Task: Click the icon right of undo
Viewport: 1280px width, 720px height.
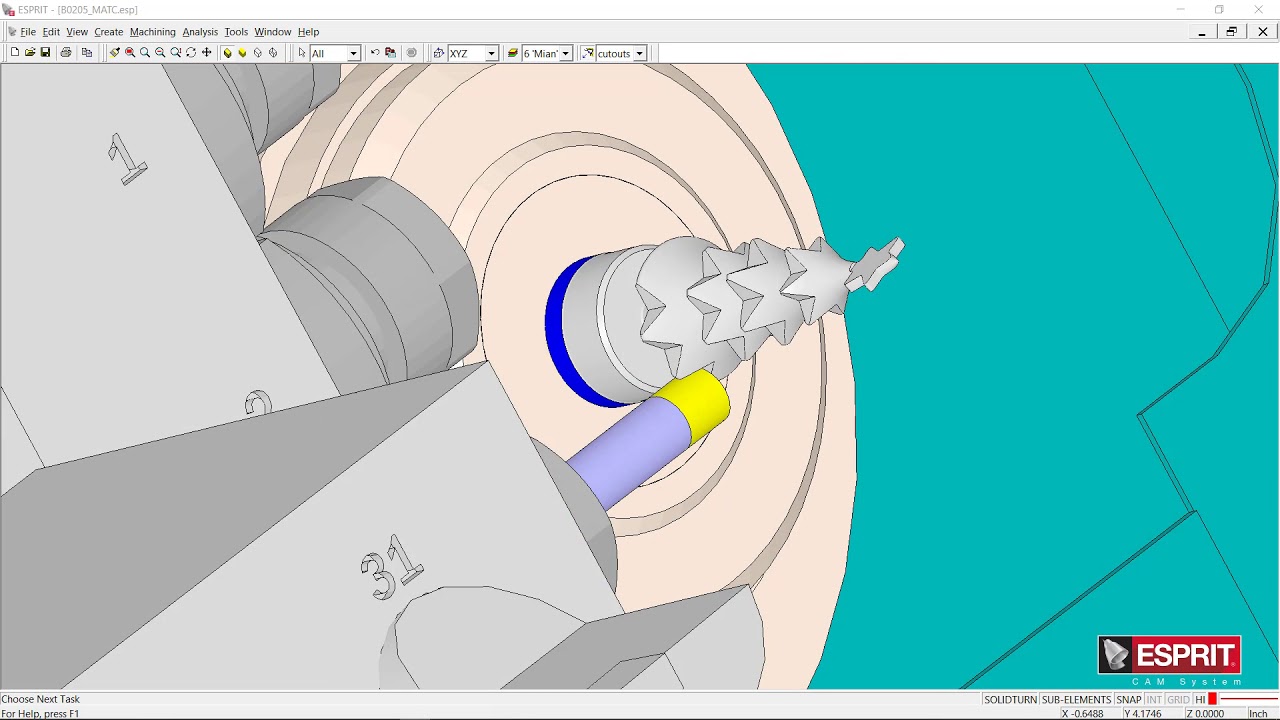Action: 390,53
